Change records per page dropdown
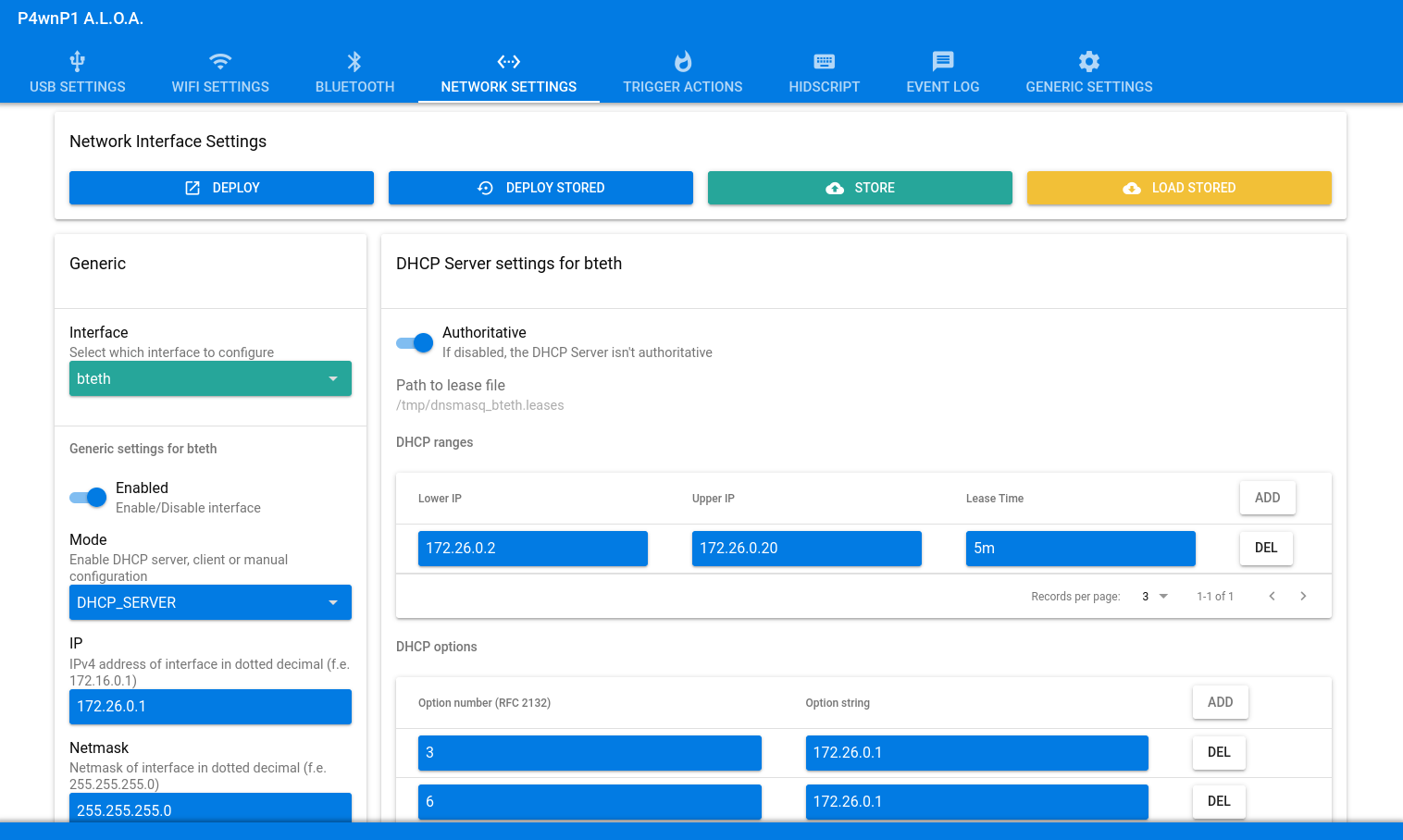The image size is (1403, 840). tap(1154, 597)
